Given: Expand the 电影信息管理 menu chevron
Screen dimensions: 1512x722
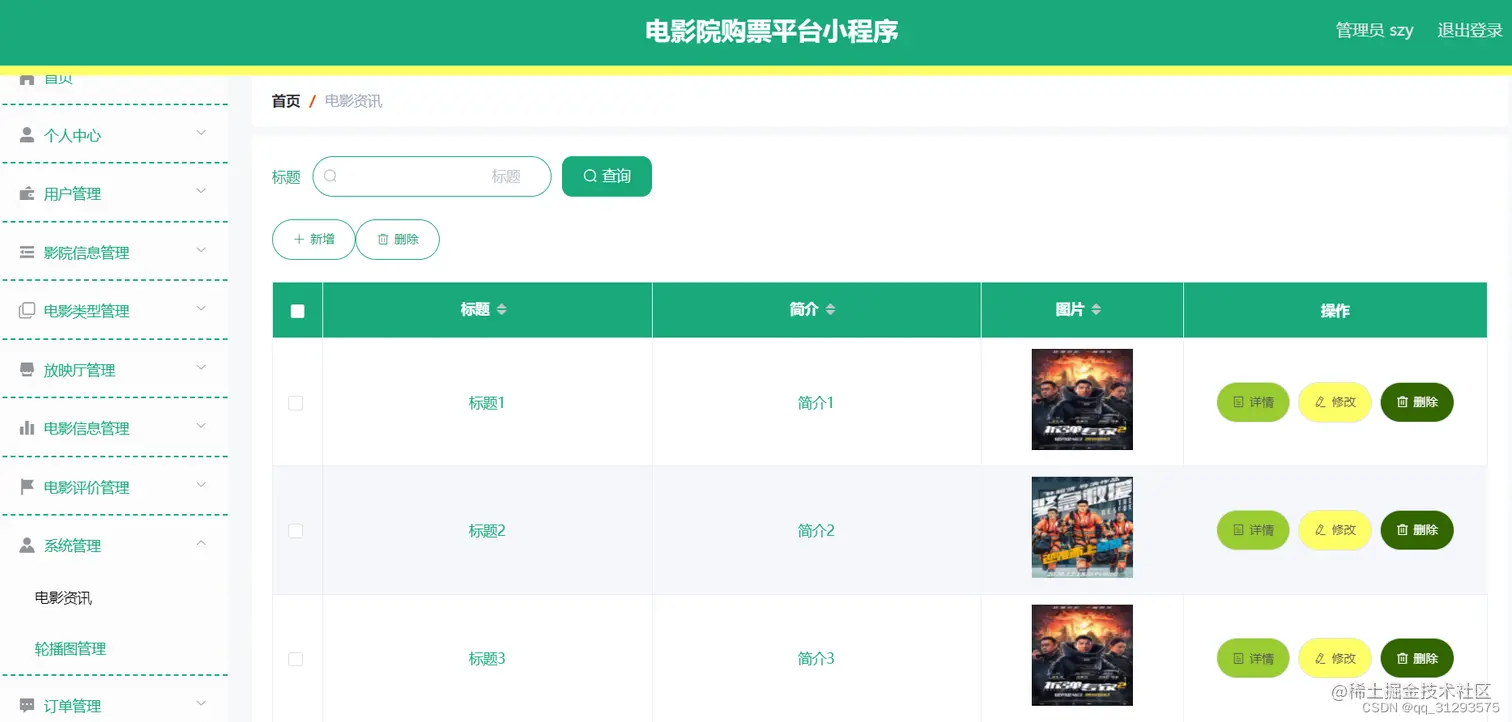Looking at the screenshot, I should [x=201, y=426].
